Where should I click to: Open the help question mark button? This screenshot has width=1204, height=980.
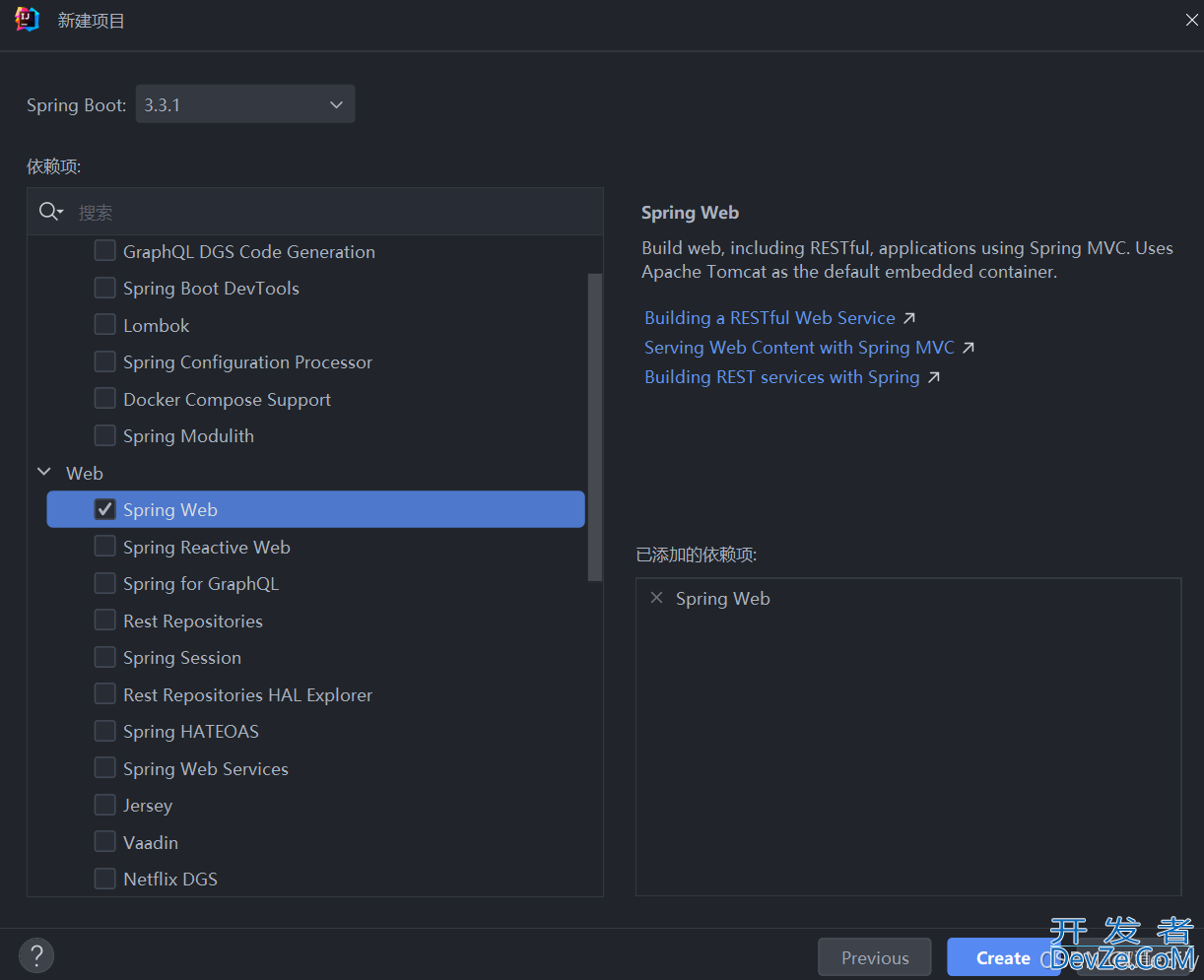click(x=36, y=954)
